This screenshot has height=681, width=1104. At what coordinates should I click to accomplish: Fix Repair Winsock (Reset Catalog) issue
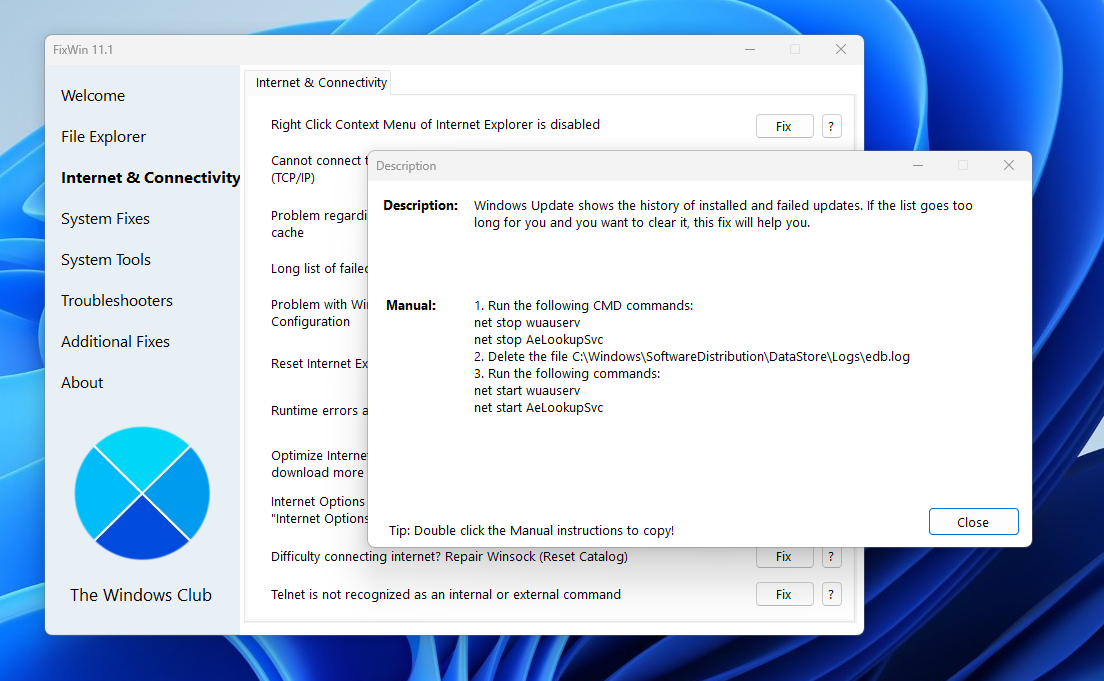[x=784, y=557]
